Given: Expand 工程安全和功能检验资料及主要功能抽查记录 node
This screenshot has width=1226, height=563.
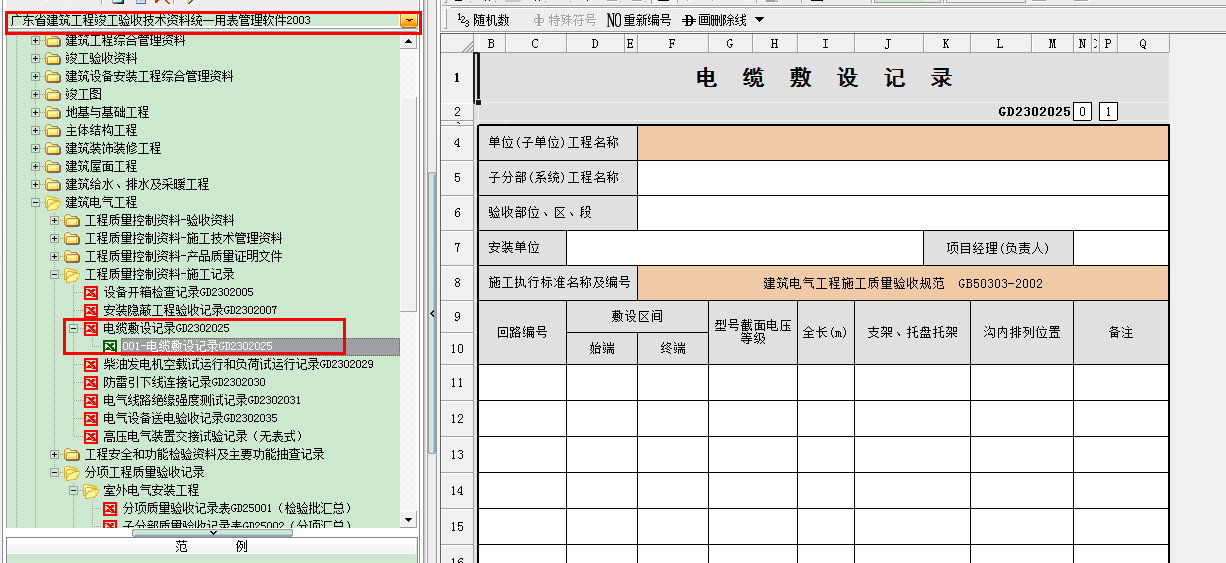Looking at the screenshot, I should pyautogui.click(x=55, y=454).
